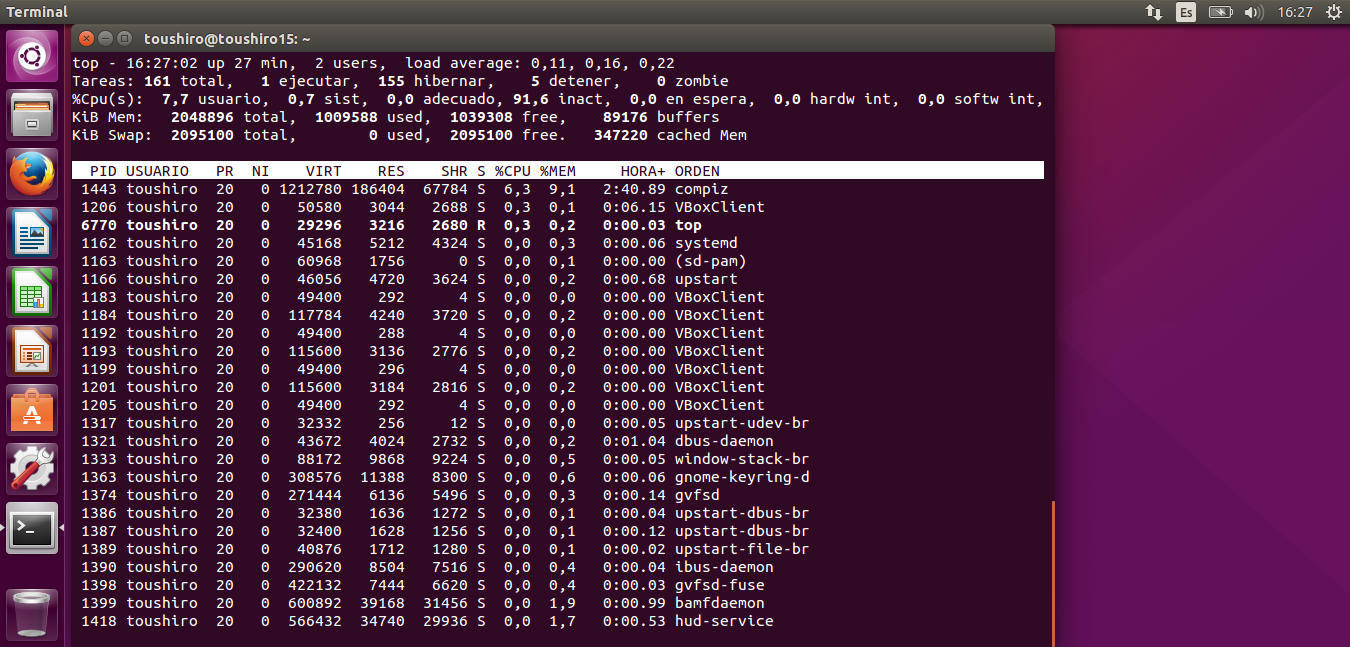The image size is (1350, 647).
Task: Open the Ubuntu Dash launcher
Action: coord(33,56)
